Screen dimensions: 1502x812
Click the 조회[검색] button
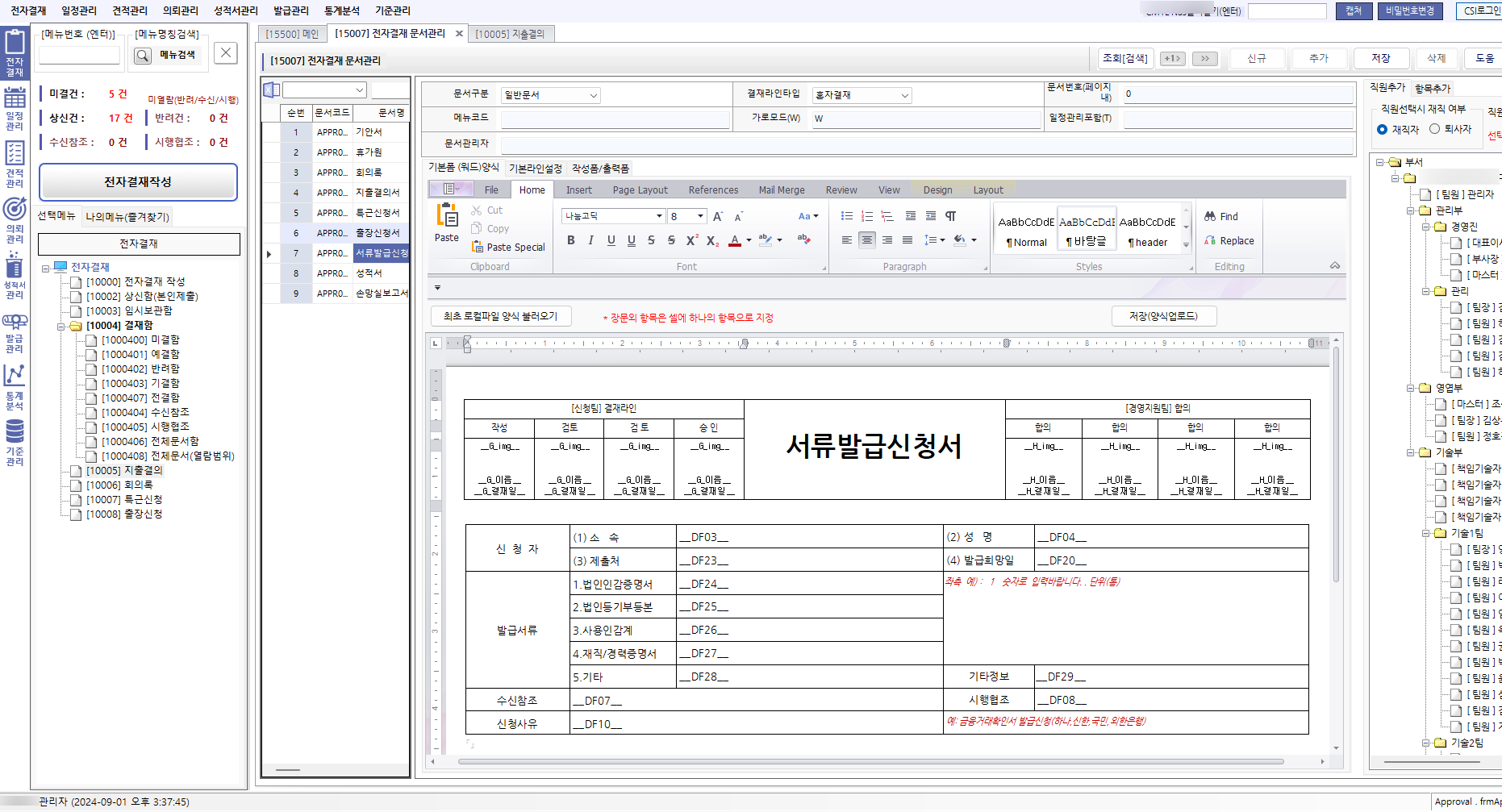(x=1125, y=58)
